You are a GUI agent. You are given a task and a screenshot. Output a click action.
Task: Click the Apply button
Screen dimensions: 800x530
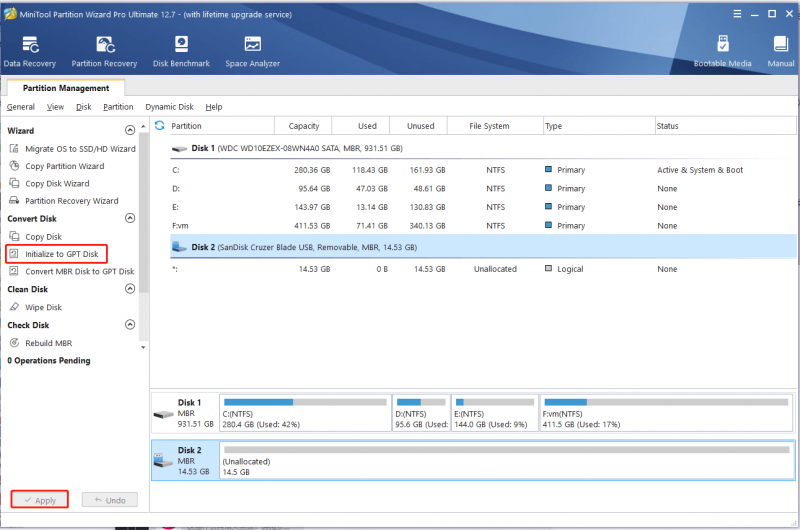[40, 500]
